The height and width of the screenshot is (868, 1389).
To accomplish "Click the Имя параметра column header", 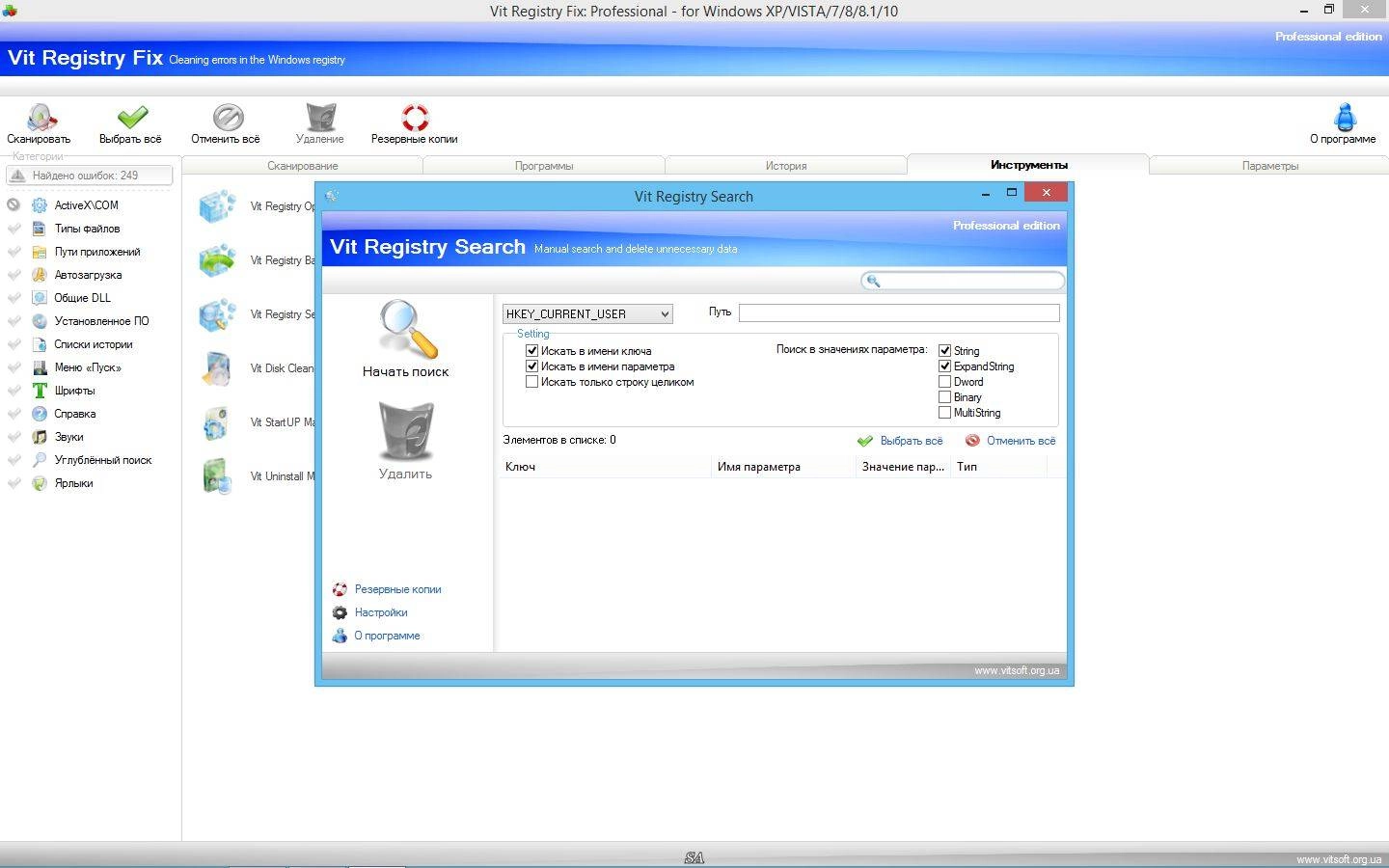I will pyautogui.click(x=783, y=467).
